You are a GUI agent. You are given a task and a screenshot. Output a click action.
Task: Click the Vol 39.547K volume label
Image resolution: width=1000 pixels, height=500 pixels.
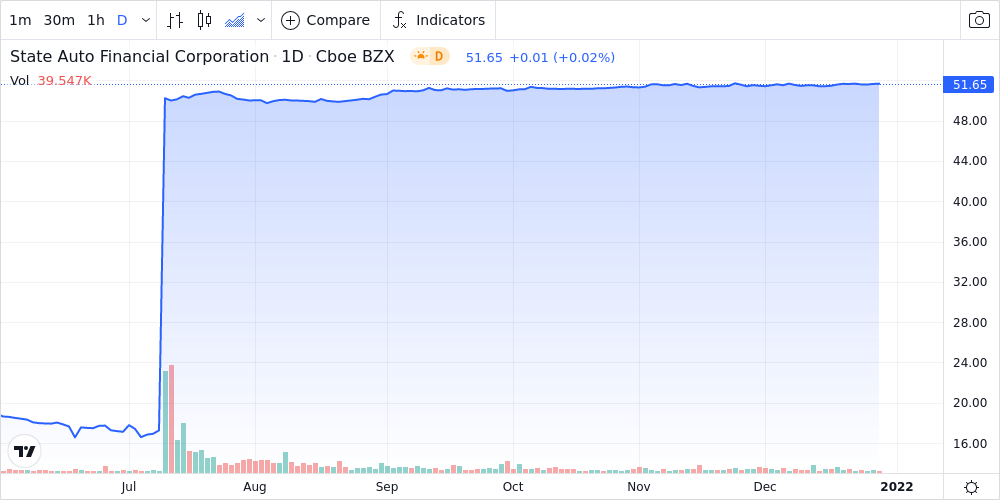click(x=51, y=81)
